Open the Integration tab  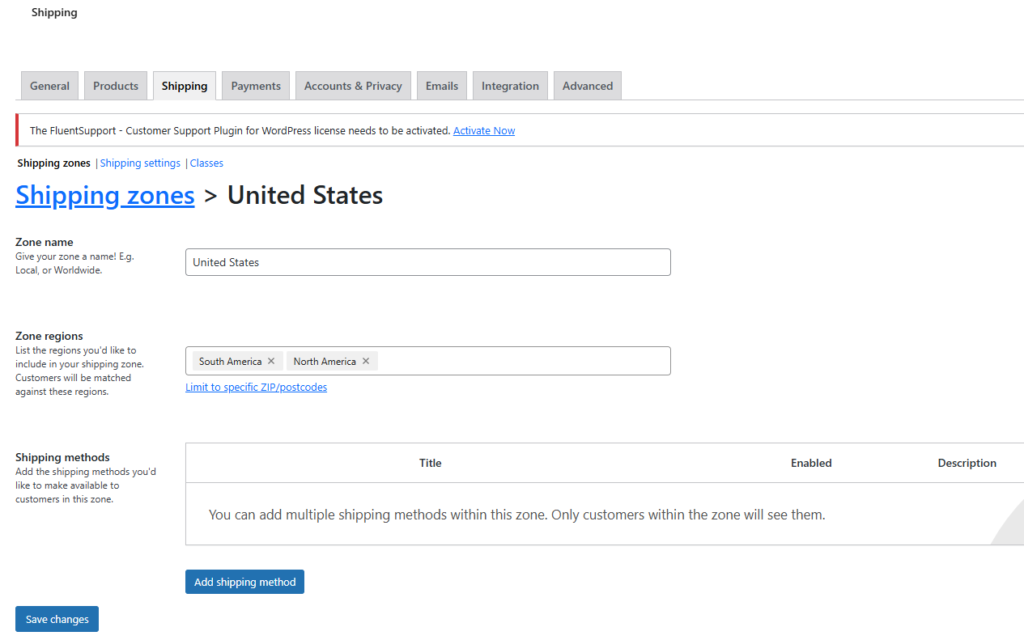(x=510, y=86)
